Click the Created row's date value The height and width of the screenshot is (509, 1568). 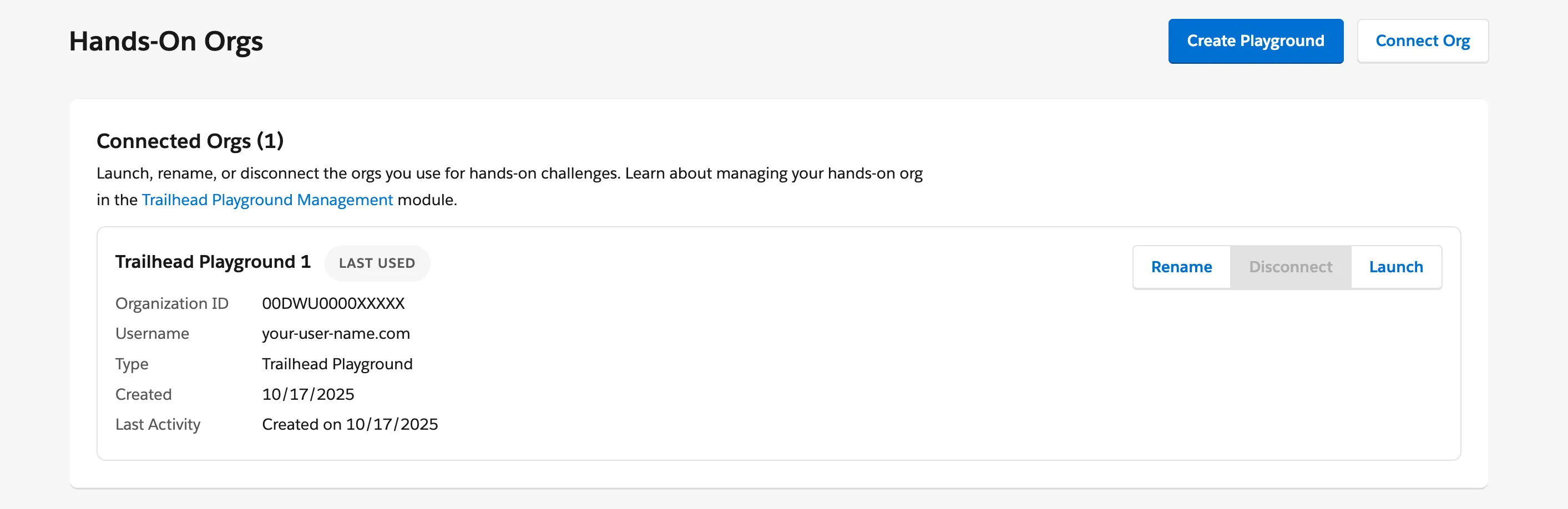307,395
